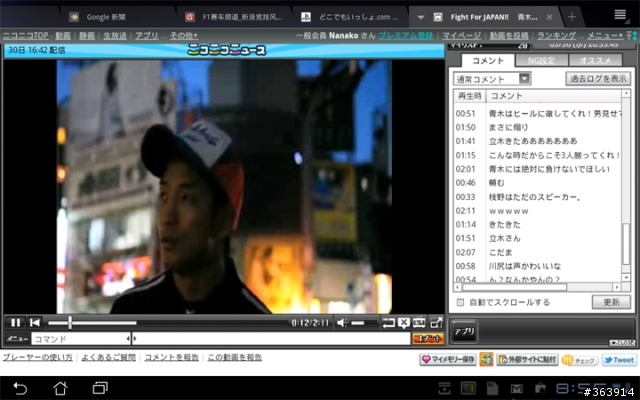Toggle comment display speech-bubble icon
Image resolution: width=640 pixels, height=400 pixels.
point(404,323)
